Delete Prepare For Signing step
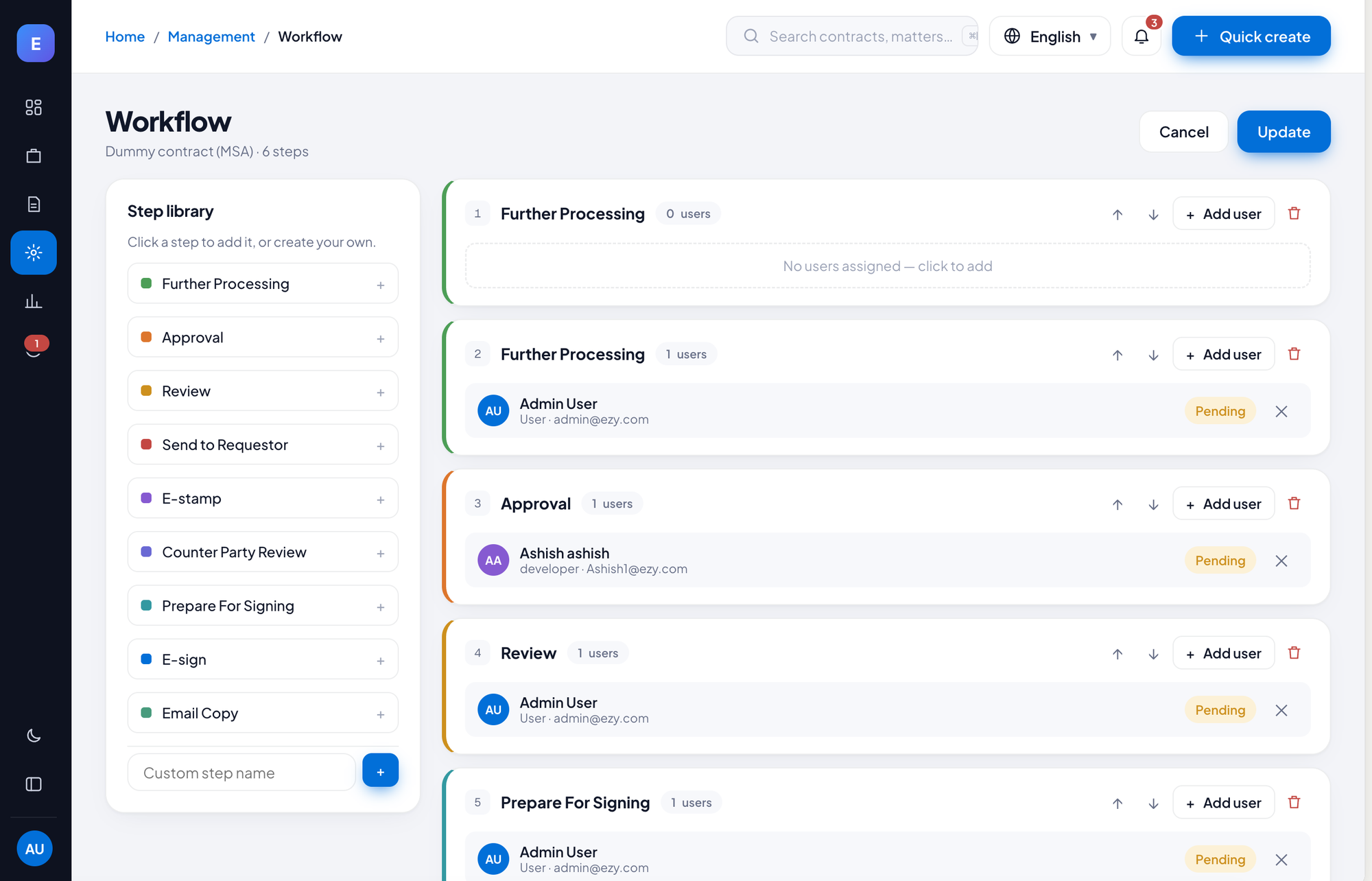Viewport: 1372px width, 881px height. tap(1294, 803)
